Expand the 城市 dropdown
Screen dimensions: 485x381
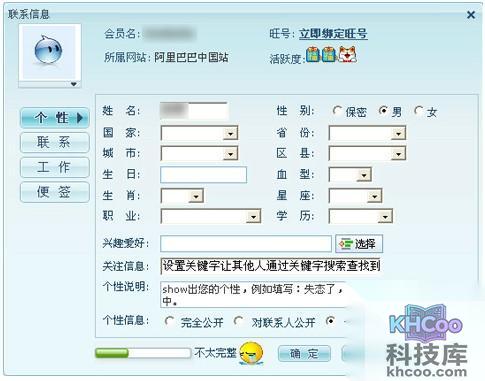pyautogui.click(x=199, y=154)
